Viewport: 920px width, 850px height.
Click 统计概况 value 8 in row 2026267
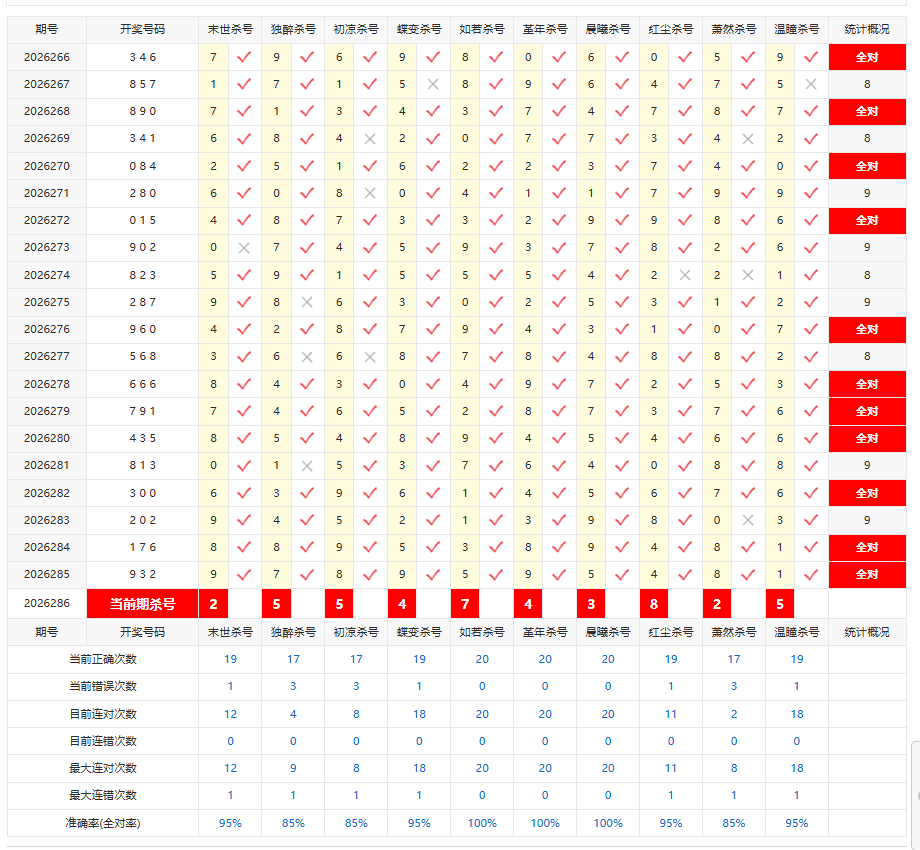pos(867,84)
